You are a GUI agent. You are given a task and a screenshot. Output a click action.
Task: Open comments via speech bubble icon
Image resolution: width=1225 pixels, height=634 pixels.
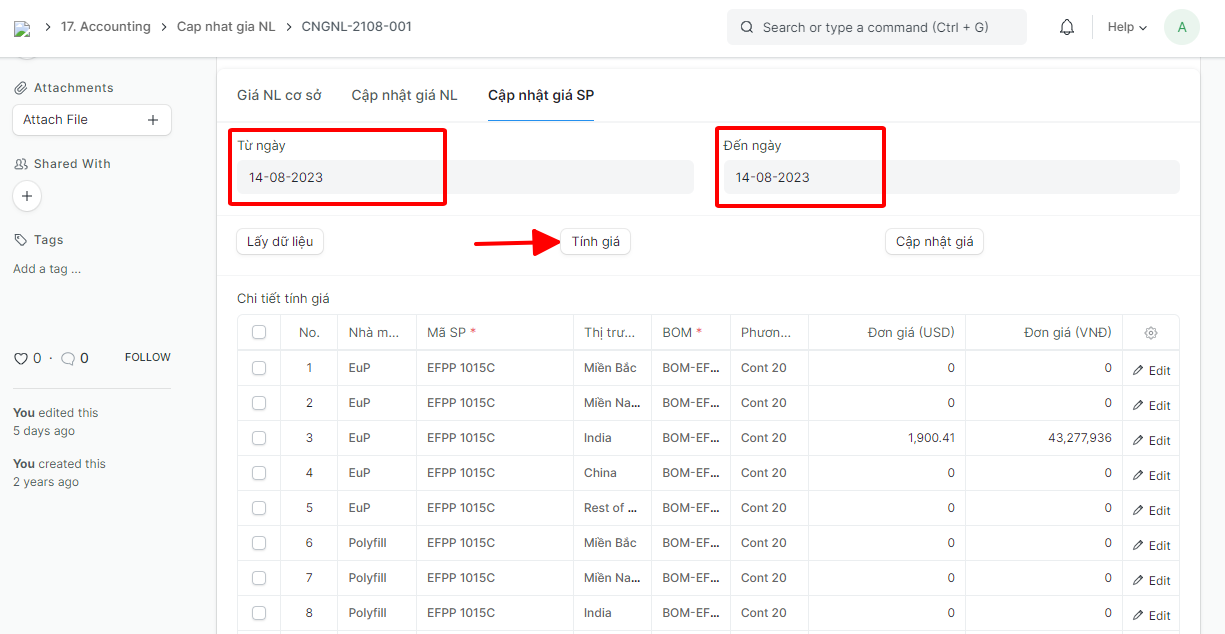point(68,358)
